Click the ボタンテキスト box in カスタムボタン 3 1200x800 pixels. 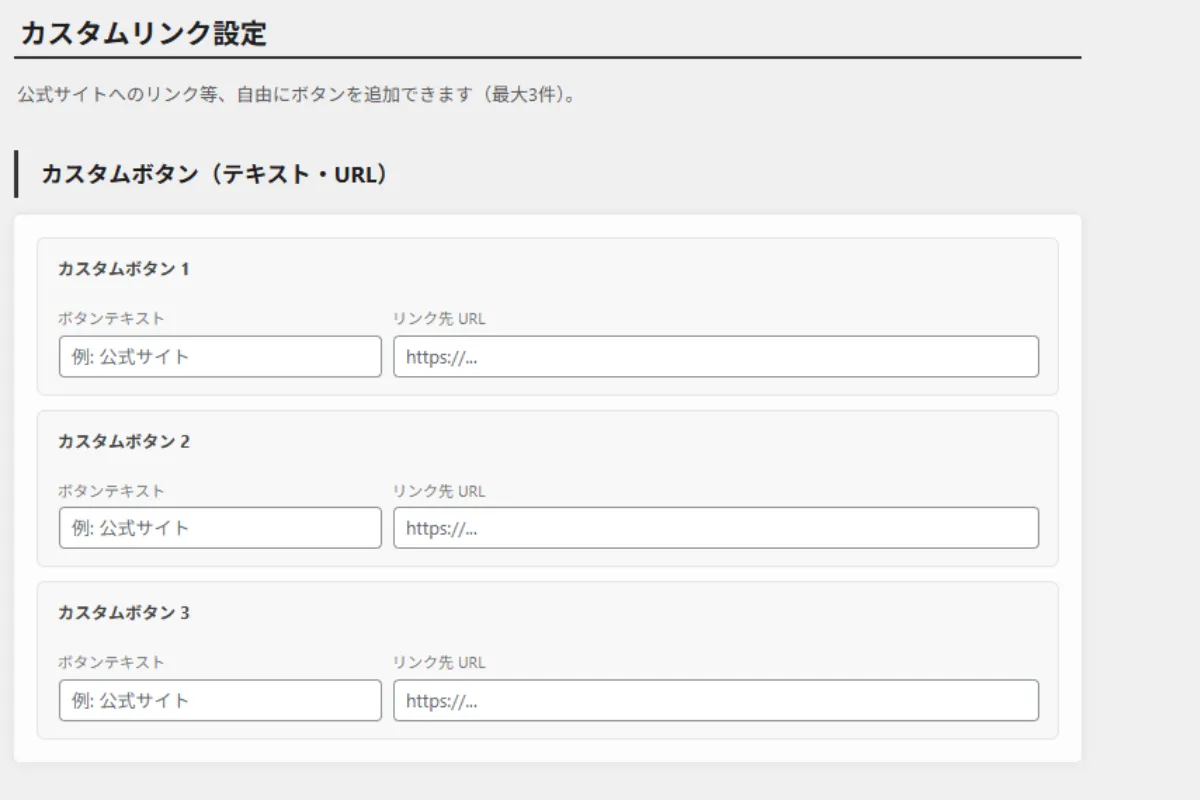(220, 700)
